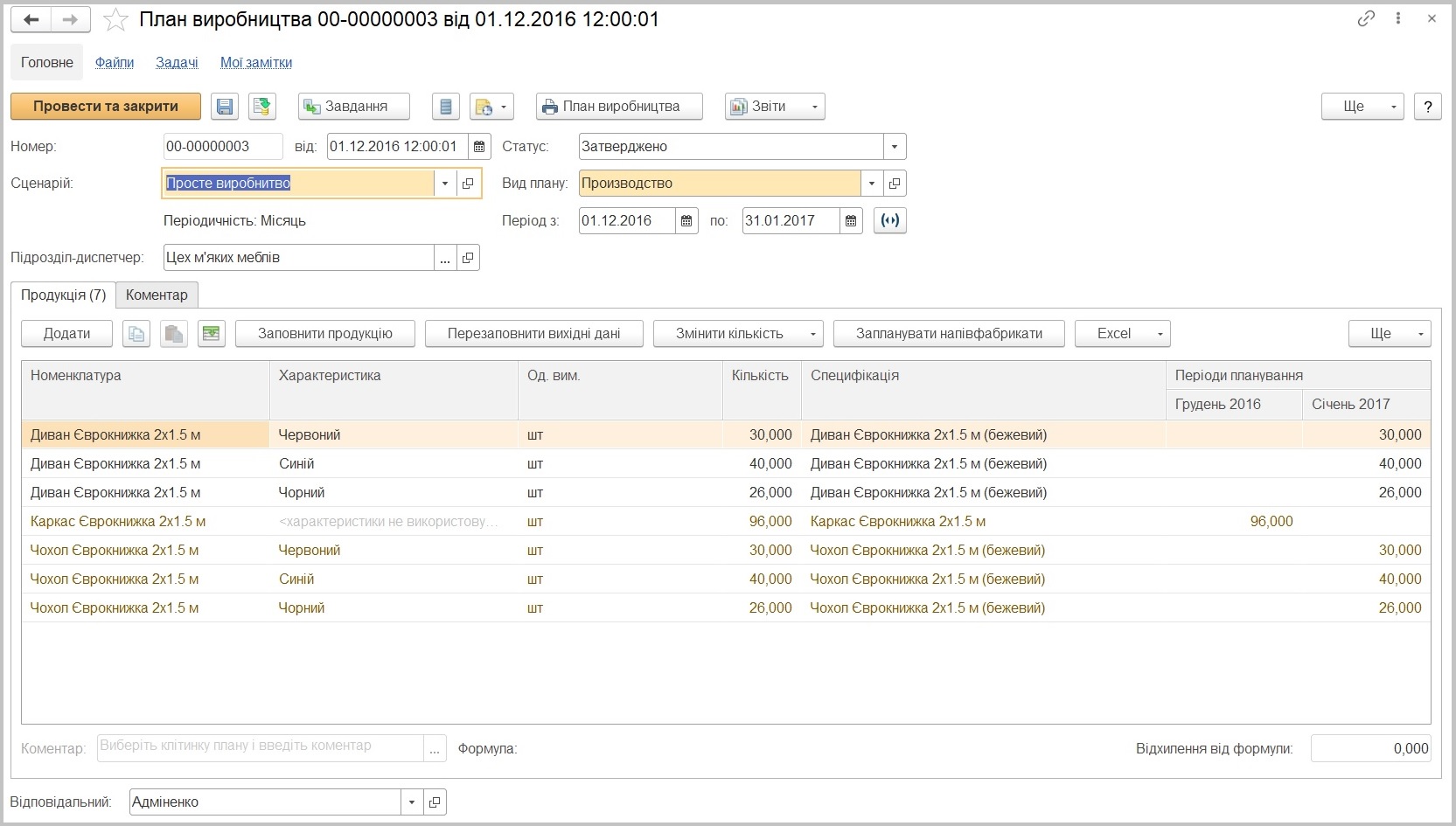Click the 96,000 value under Грудень 2016
The image size is (1456, 826).
tap(1271, 522)
